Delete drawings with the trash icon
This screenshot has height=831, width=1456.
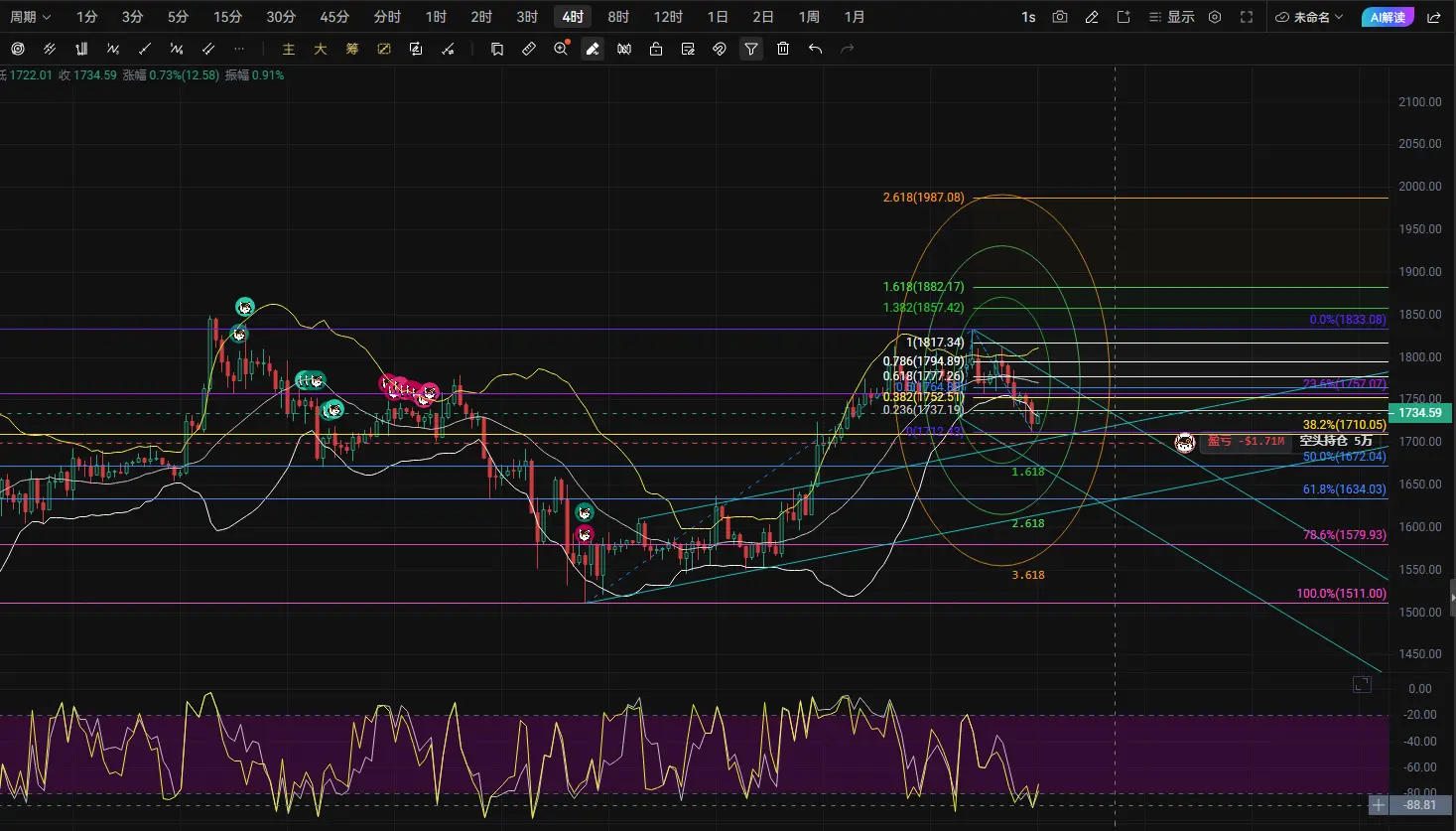click(x=783, y=49)
